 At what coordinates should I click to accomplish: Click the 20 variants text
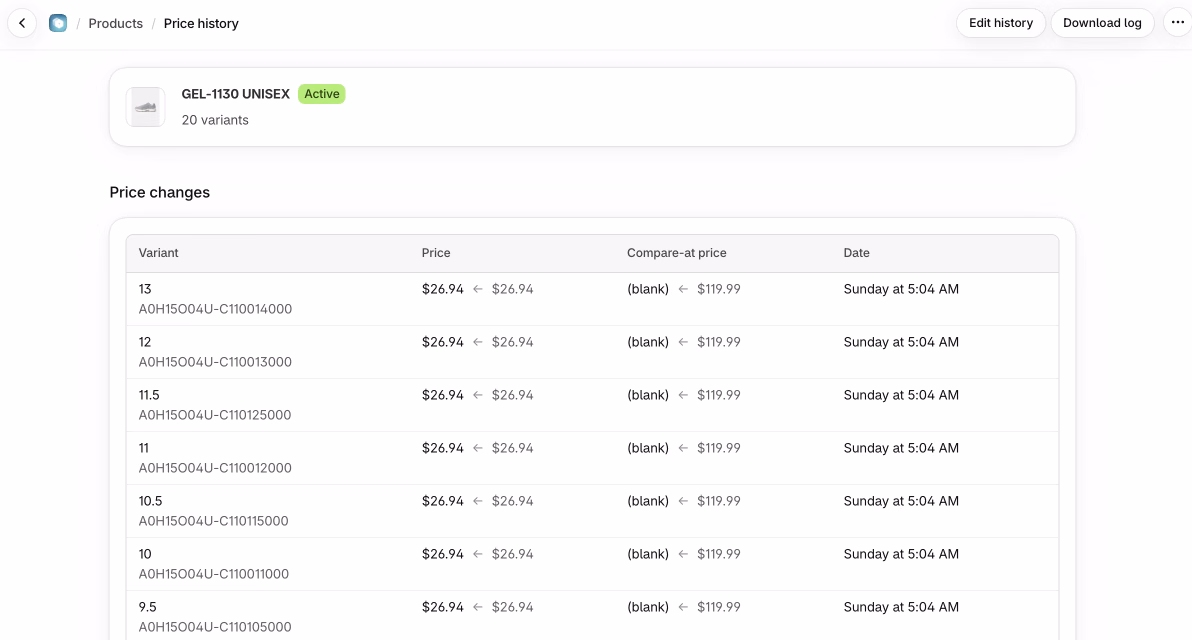[x=215, y=120]
